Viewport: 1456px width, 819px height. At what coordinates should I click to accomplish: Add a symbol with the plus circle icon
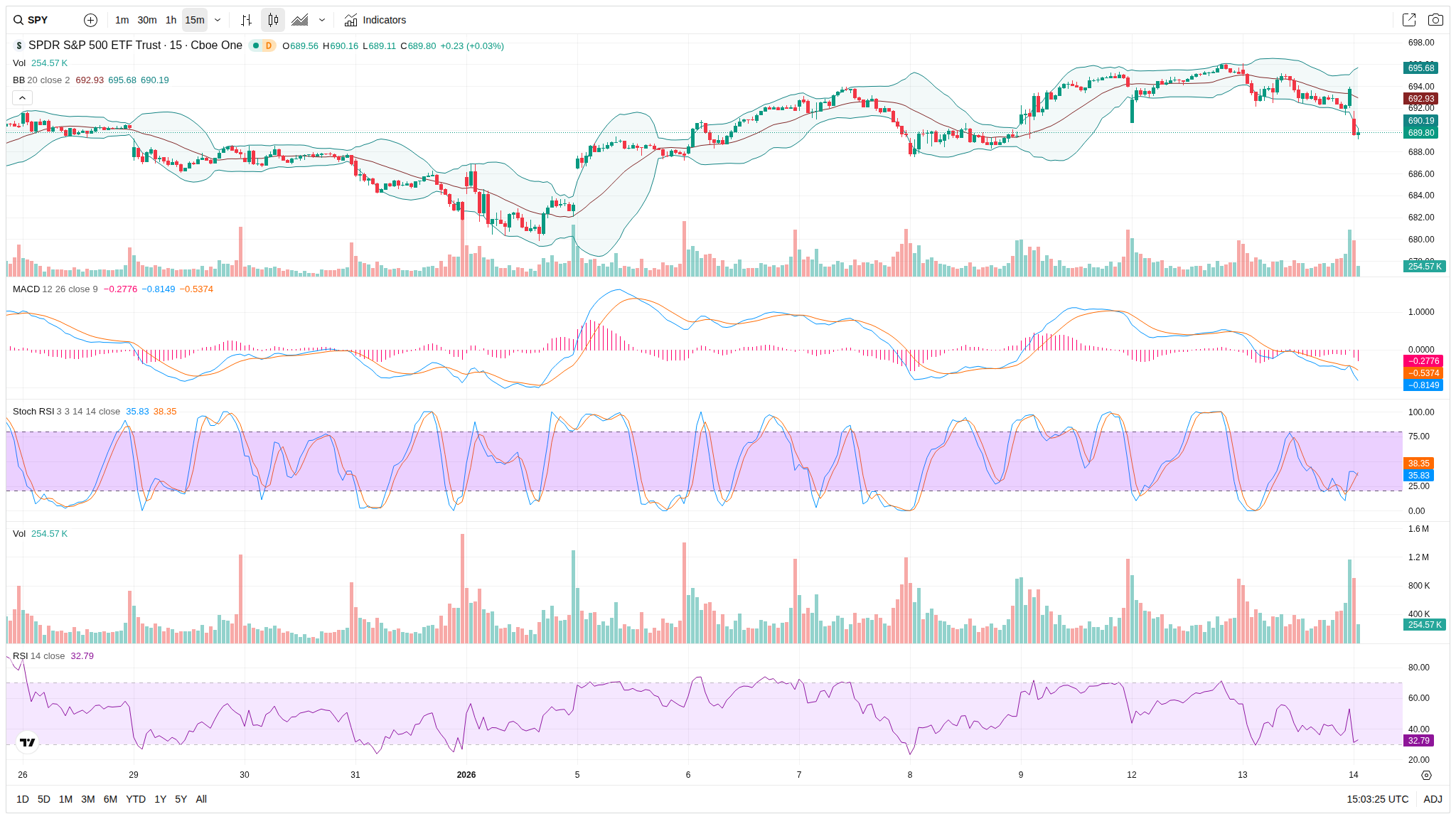click(90, 20)
